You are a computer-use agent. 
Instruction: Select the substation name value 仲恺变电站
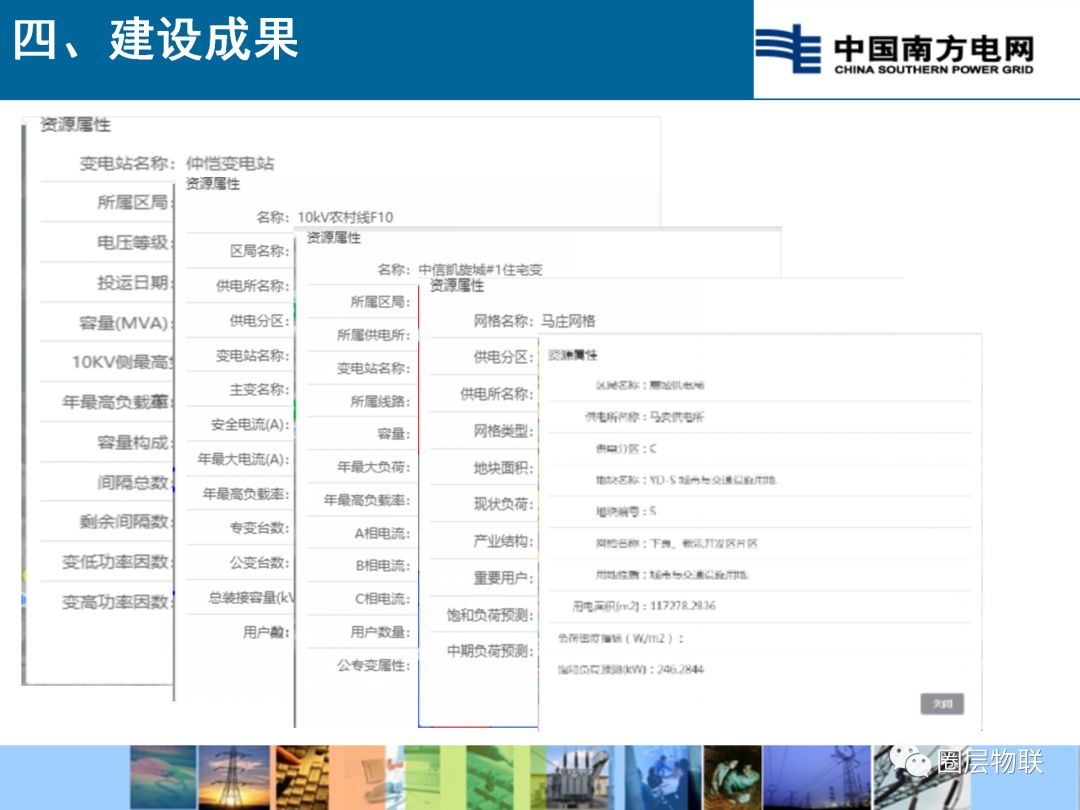pyautogui.click(x=230, y=163)
